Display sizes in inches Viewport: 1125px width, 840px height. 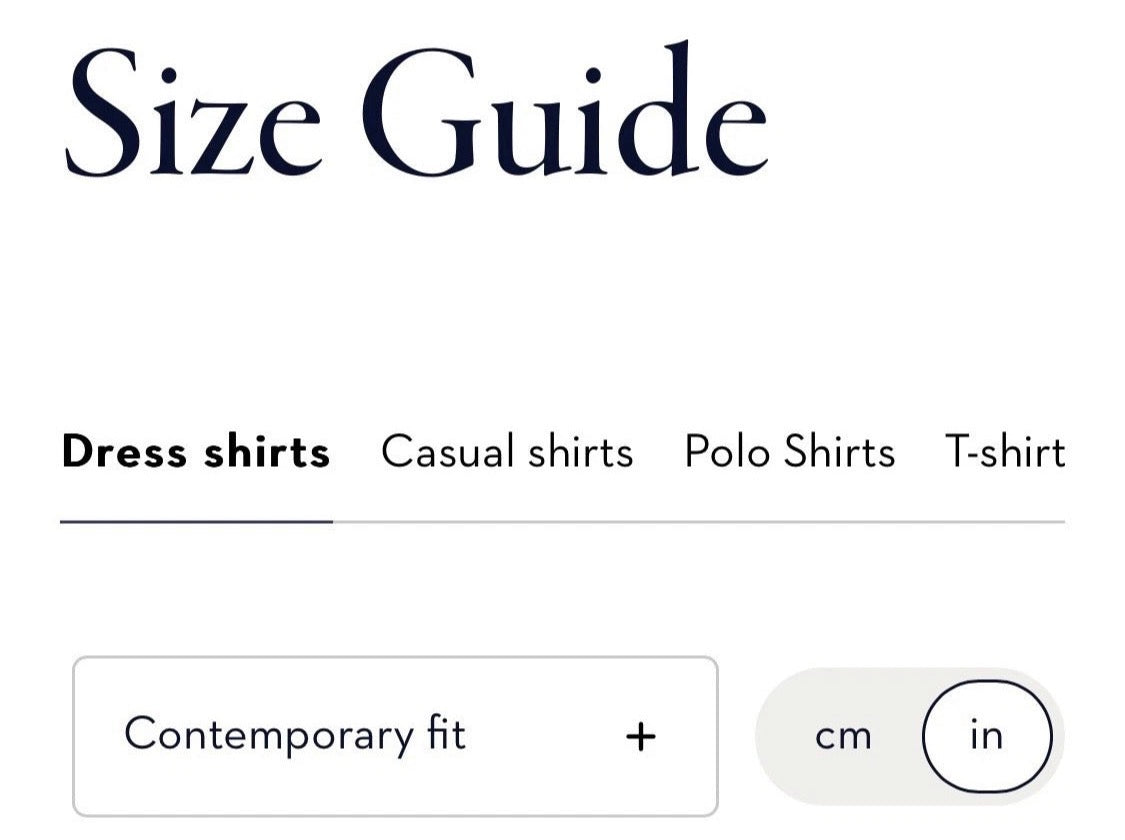click(986, 737)
